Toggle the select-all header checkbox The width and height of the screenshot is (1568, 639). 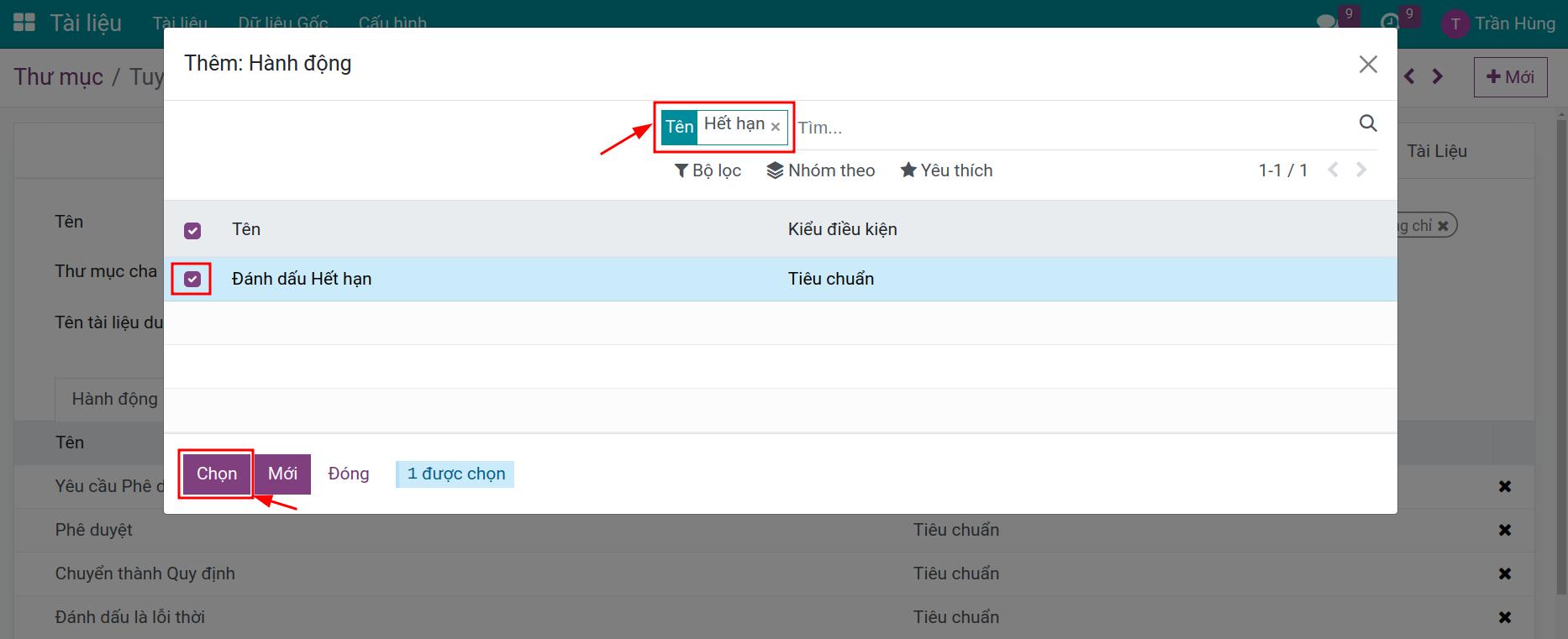coord(192,230)
